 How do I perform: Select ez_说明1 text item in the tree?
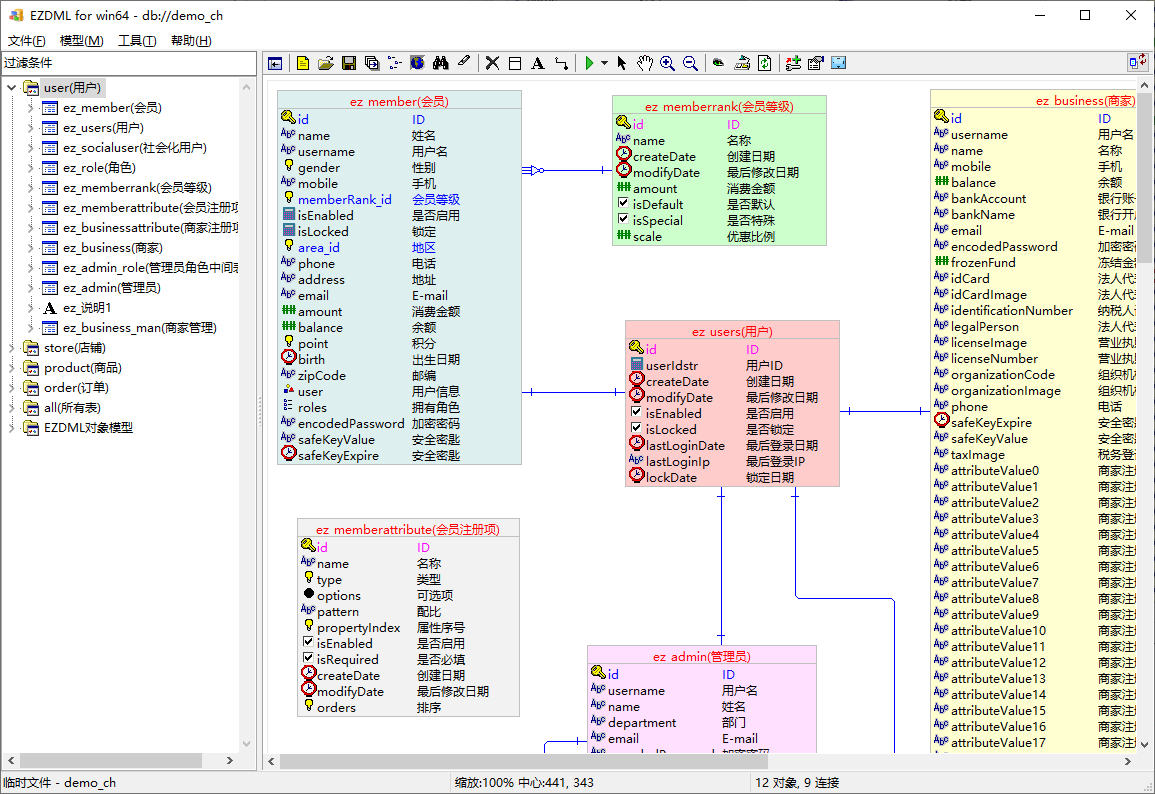tap(87, 308)
